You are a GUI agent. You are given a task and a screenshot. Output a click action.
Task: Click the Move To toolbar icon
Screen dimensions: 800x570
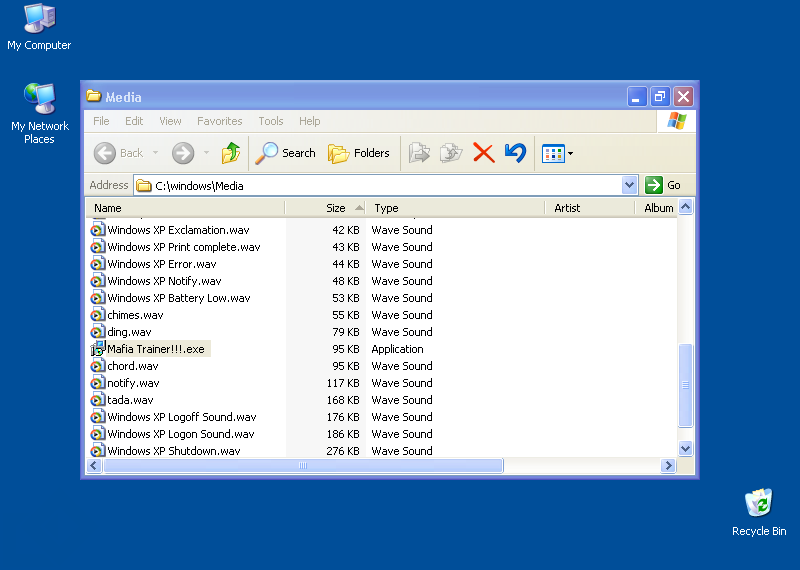419,153
